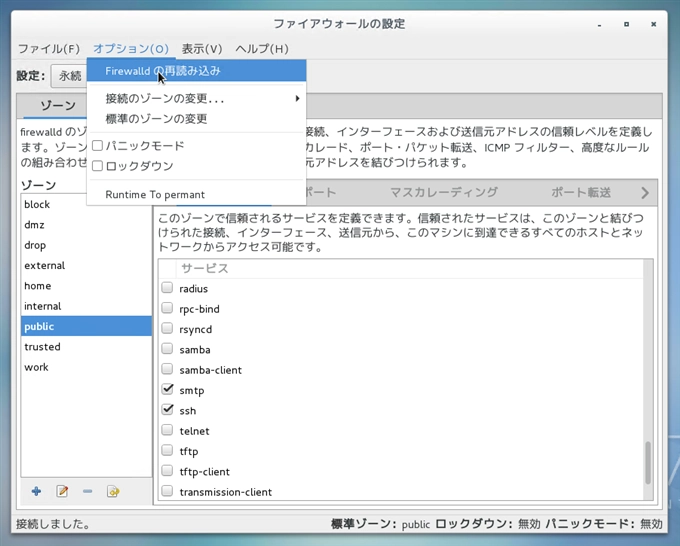The height and width of the screenshot is (546, 680).
Task: Click the 標準ゾーン: public status text
Action: [381, 524]
